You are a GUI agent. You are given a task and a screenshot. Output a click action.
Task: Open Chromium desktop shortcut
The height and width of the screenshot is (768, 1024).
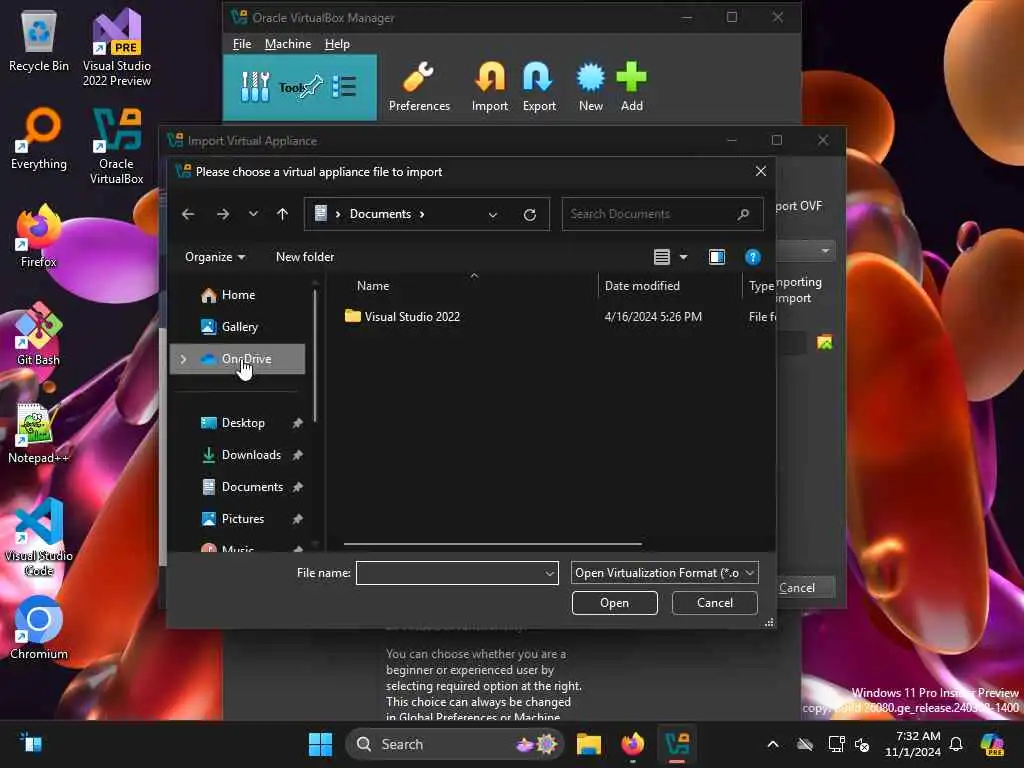point(39,628)
